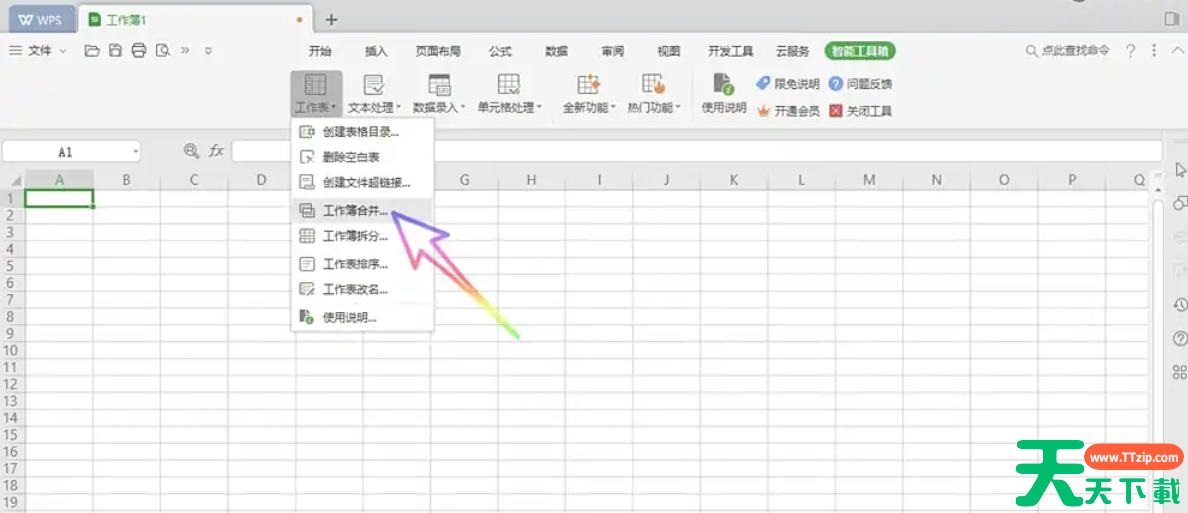The height and width of the screenshot is (513, 1188).
Task: Click the 开通会员 link
Action: 788,111
